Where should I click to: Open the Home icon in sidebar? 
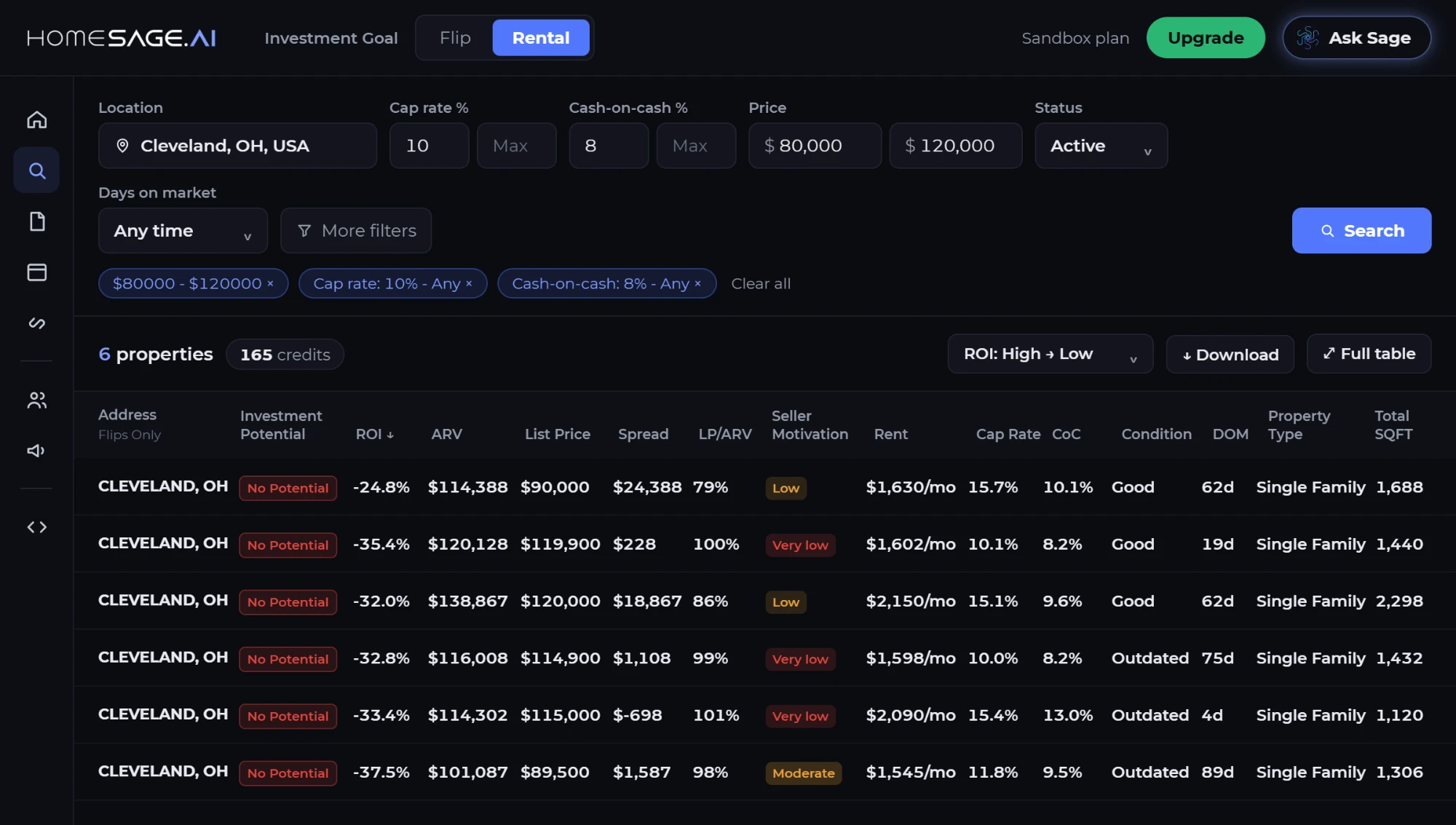tap(36, 119)
